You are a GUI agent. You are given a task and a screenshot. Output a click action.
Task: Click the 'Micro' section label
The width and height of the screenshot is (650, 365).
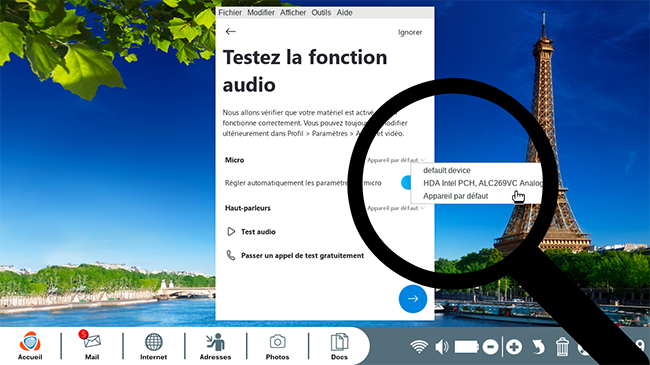tap(235, 160)
